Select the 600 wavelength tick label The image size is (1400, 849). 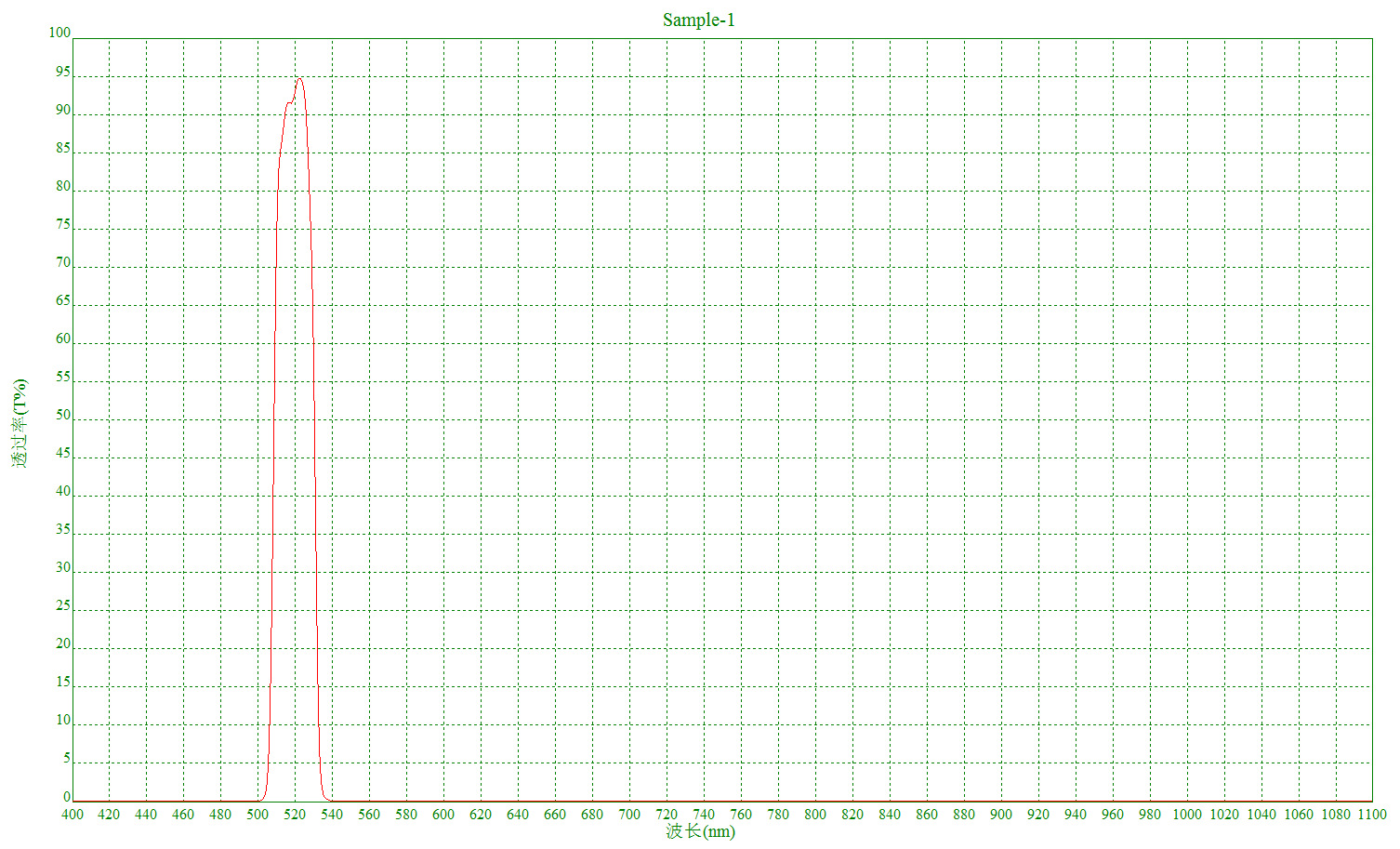[443, 815]
